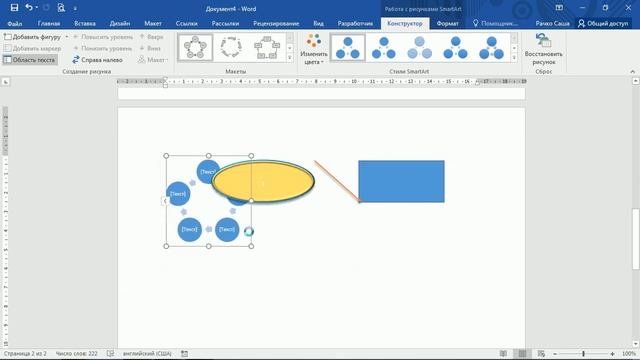The image size is (640, 360).
Task: Select the text cycle layout thumbnail
Action: click(231, 47)
